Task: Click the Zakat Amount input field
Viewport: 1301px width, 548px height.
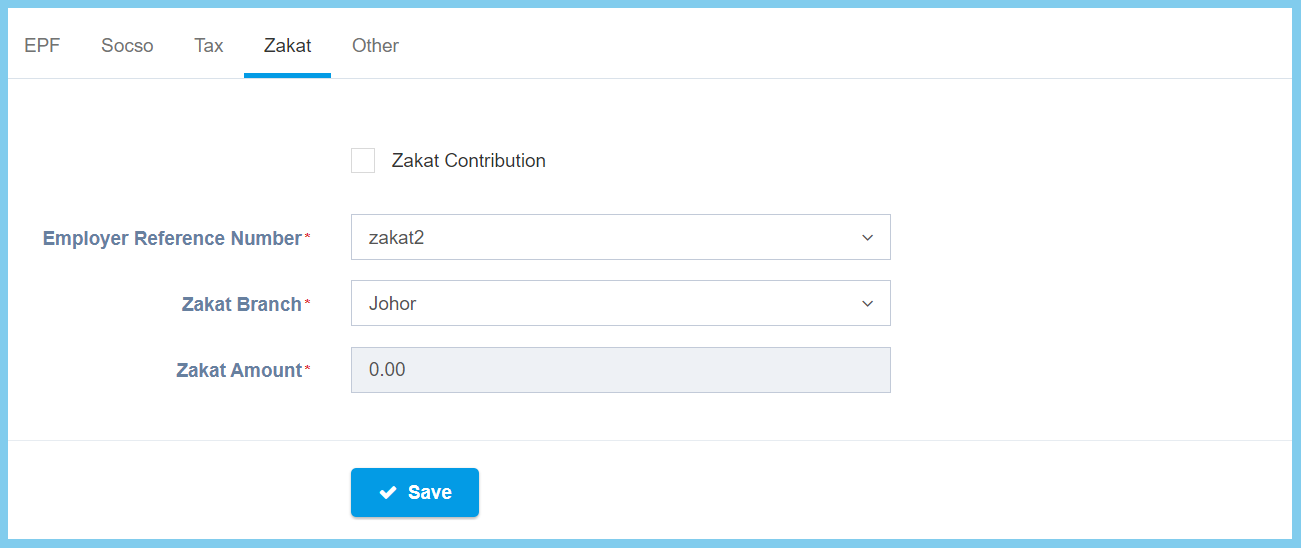Action: point(620,370)
